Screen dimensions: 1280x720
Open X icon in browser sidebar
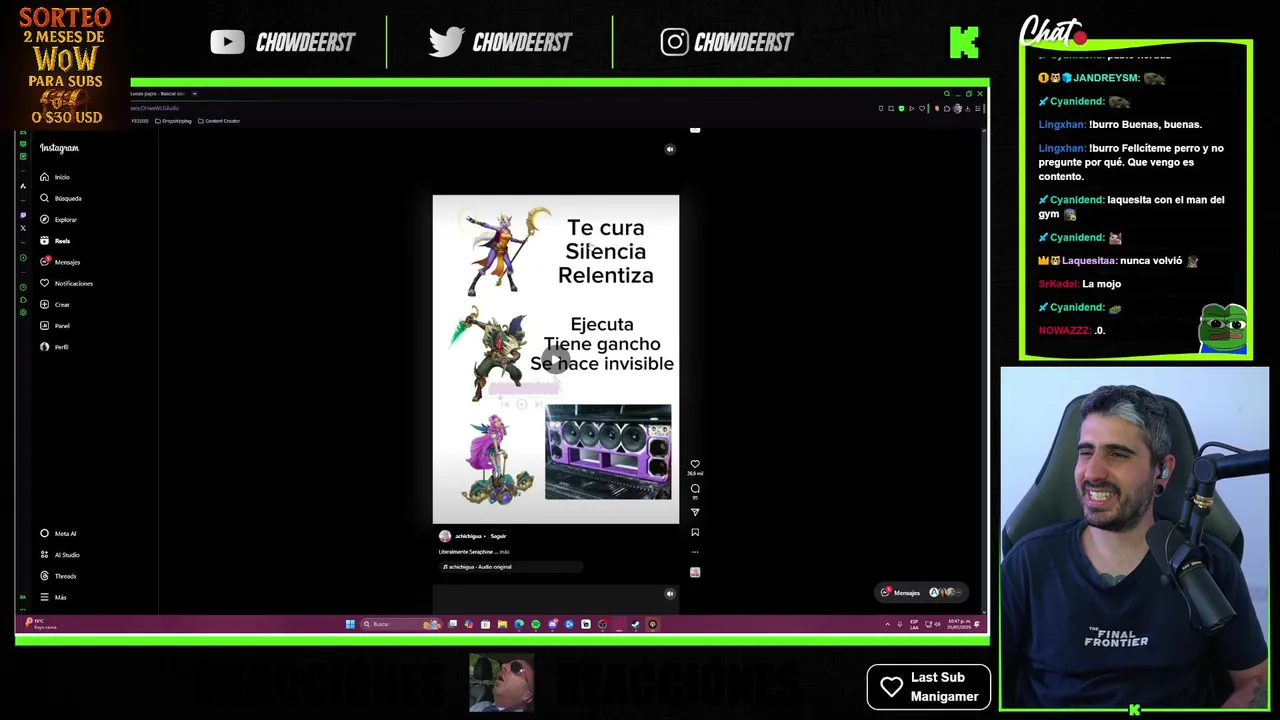pyautogui.click(x=23, y=228)
